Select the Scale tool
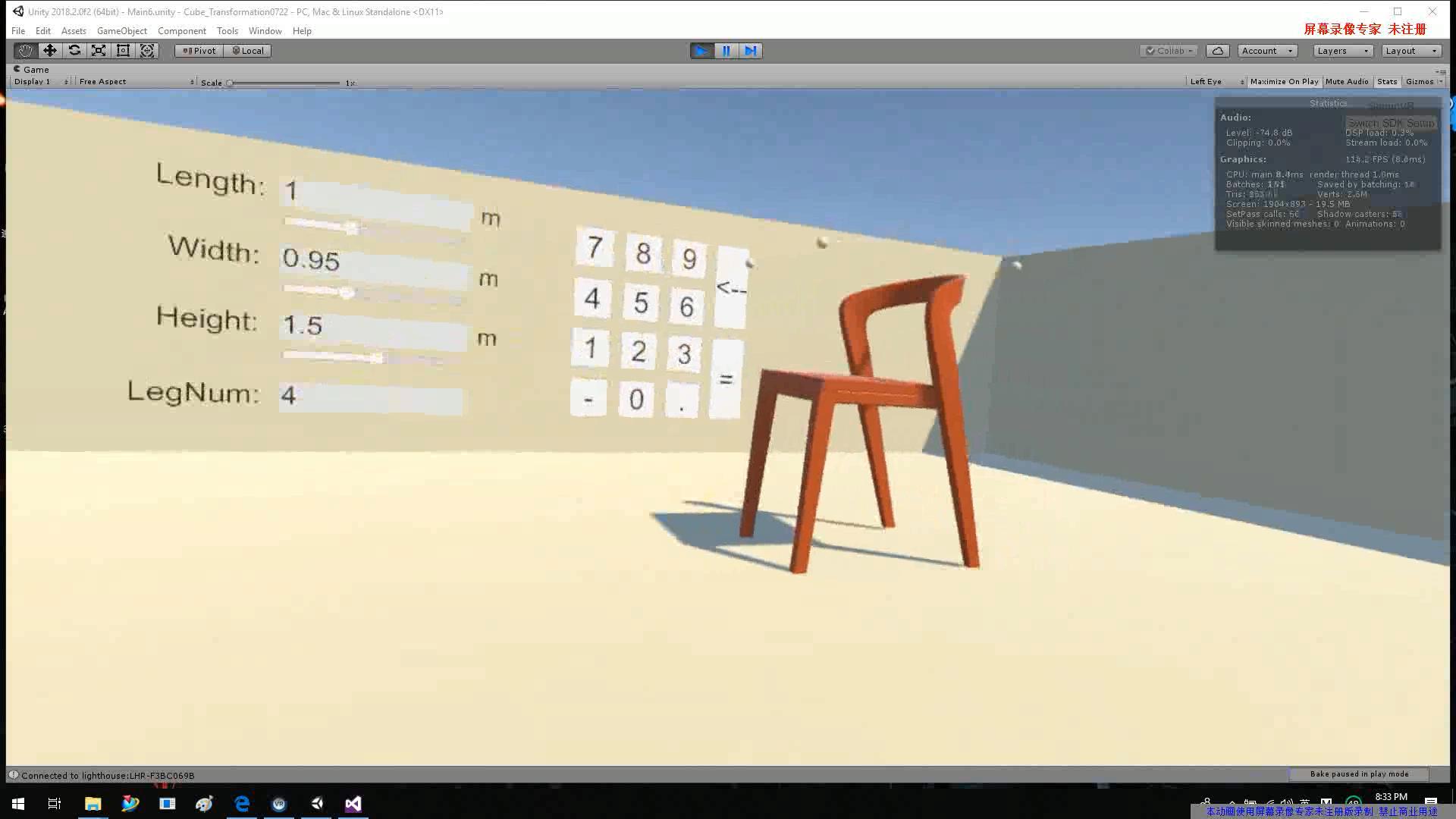Viewport: 1456px width, 819px height. click(x=99, y=51)
